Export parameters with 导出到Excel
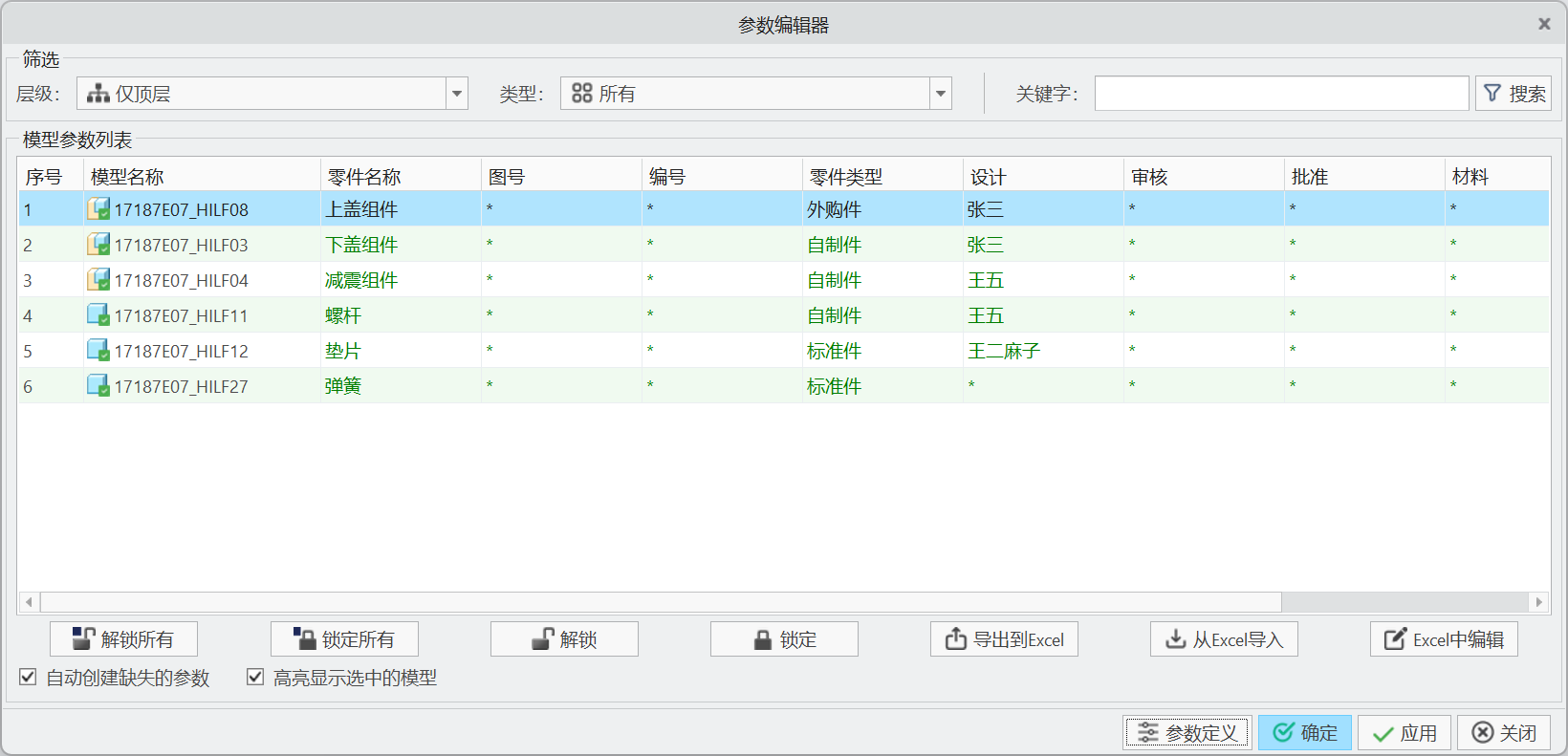Screen dimensions: 1568x756 tap(1004, 639)
